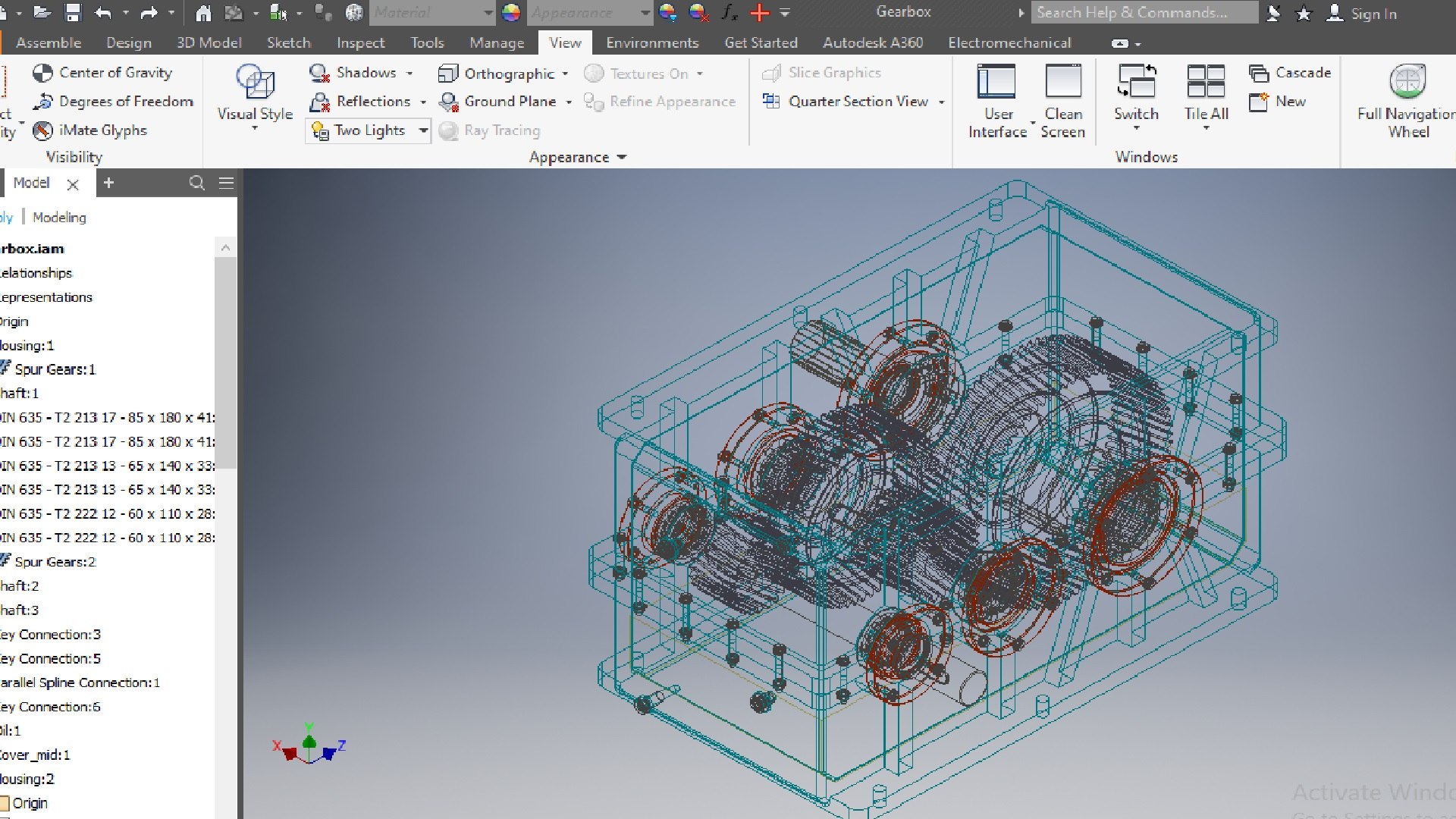Switch to the Inspect ribbon tab

point(360,43)
